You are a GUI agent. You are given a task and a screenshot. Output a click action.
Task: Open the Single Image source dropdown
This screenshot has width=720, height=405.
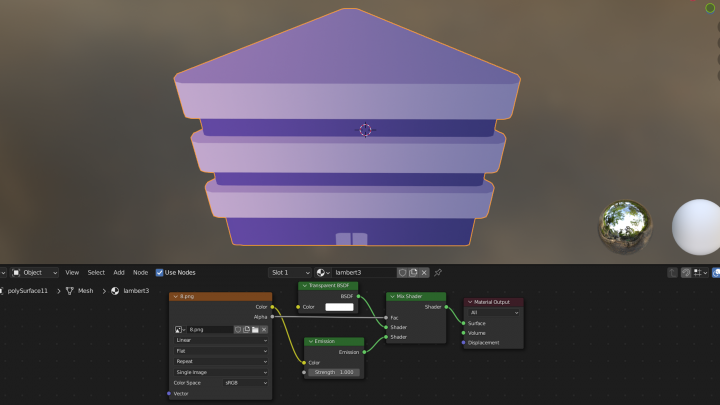(x=221, y=372)
